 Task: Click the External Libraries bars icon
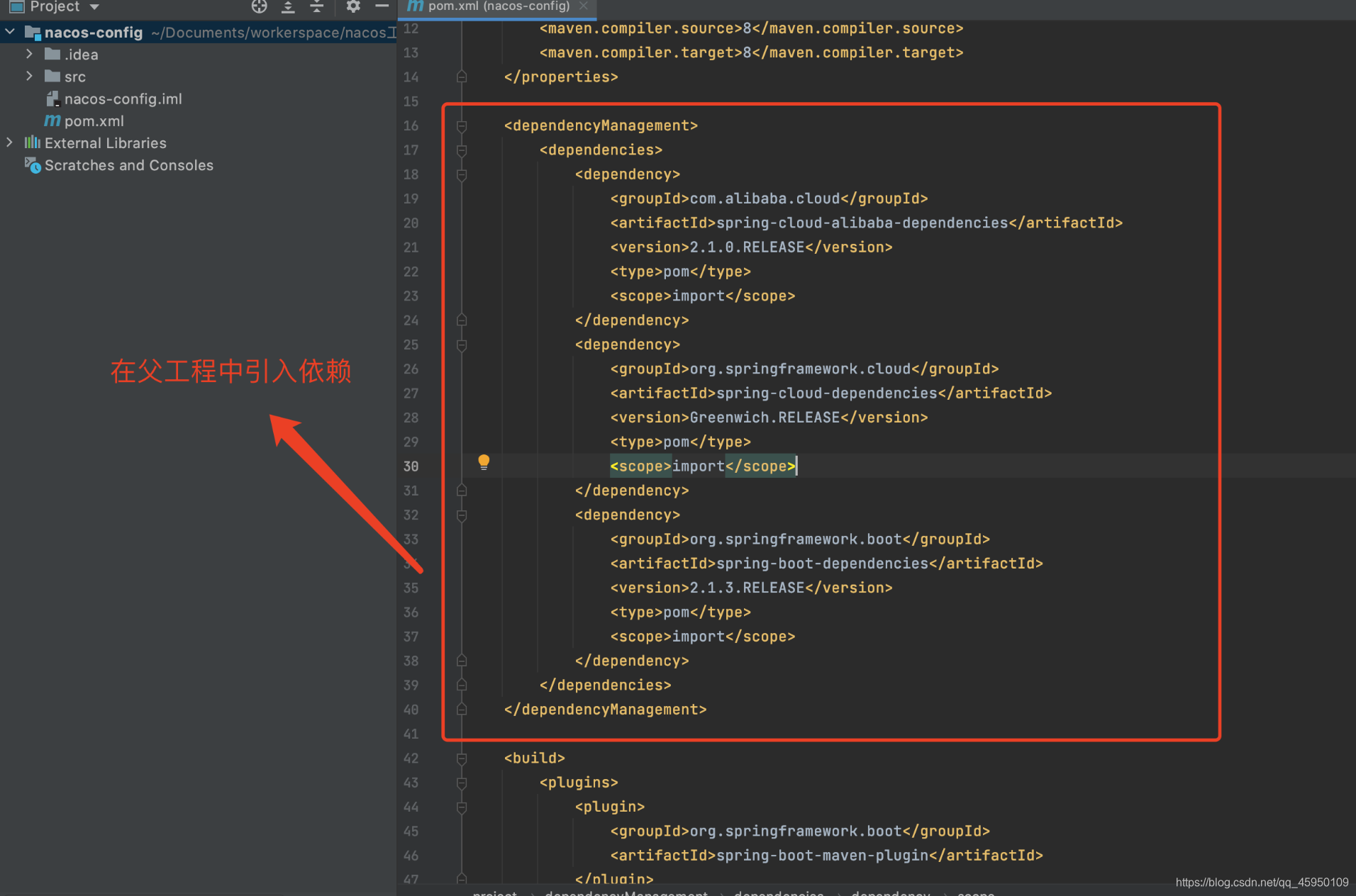click(33, 142)
